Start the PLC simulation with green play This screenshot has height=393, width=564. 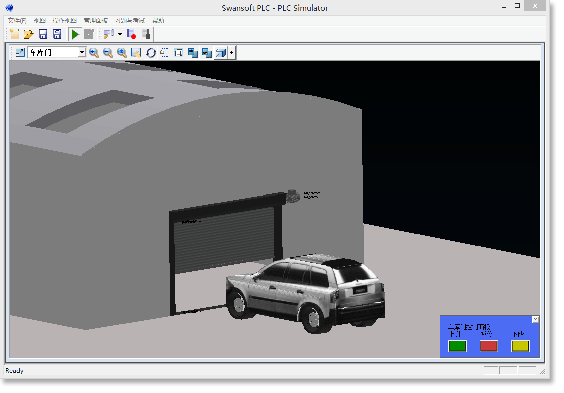point(75,35)
